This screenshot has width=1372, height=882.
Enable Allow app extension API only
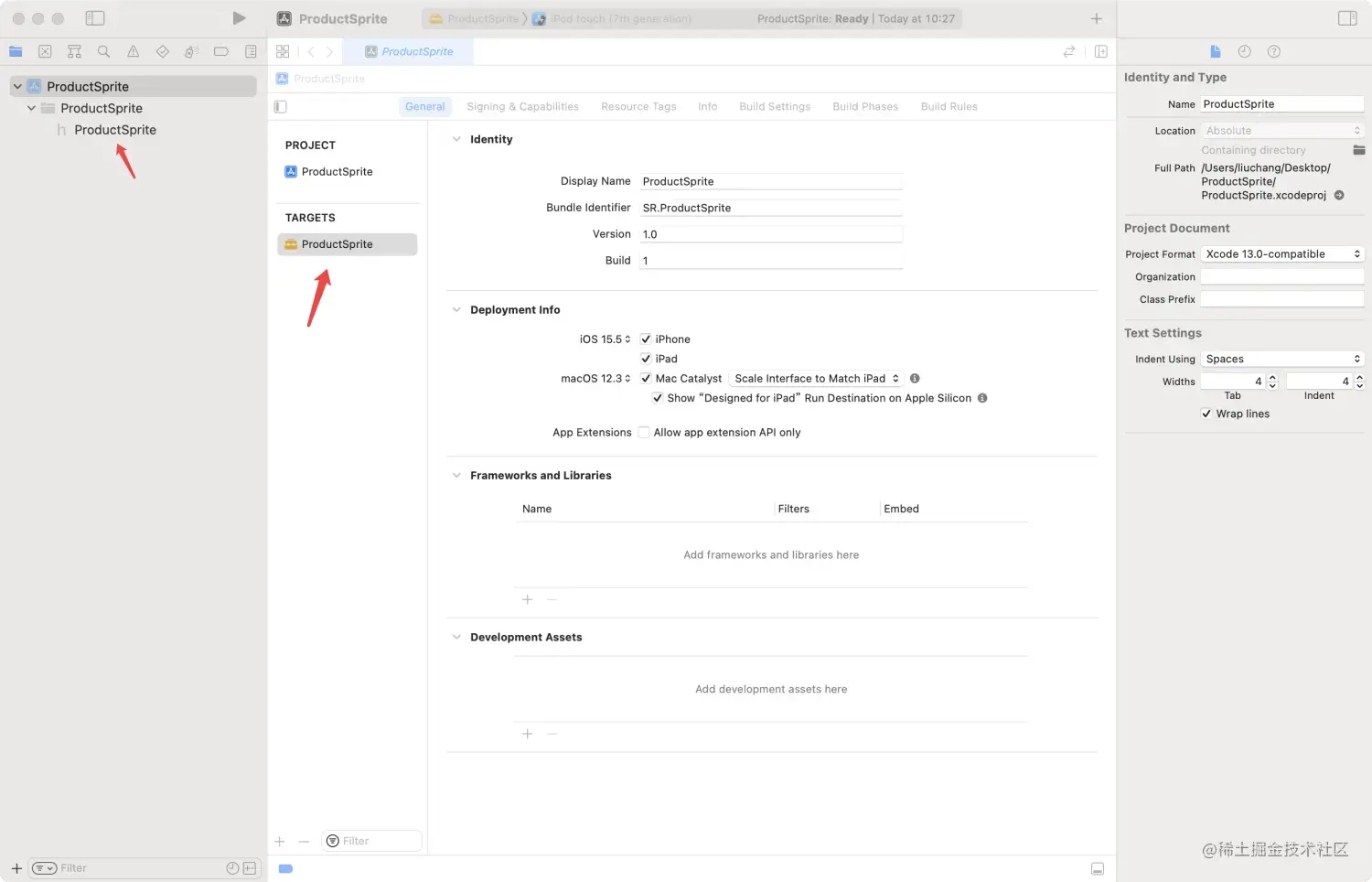[x=644, y=433]
